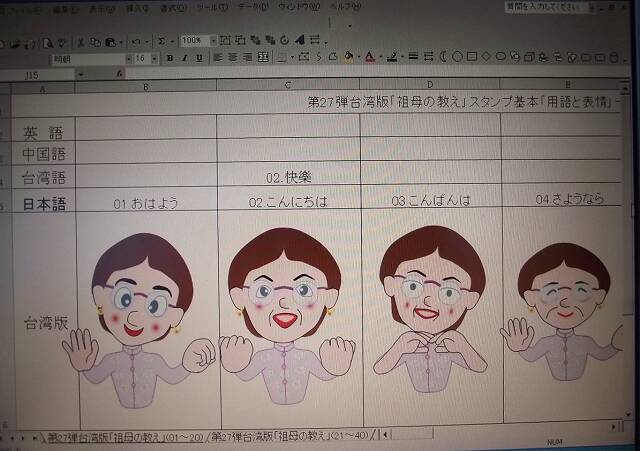Click the formula bar input area
Image resolution: width=640 pixels, height=451 pixels.
point(376,72)
